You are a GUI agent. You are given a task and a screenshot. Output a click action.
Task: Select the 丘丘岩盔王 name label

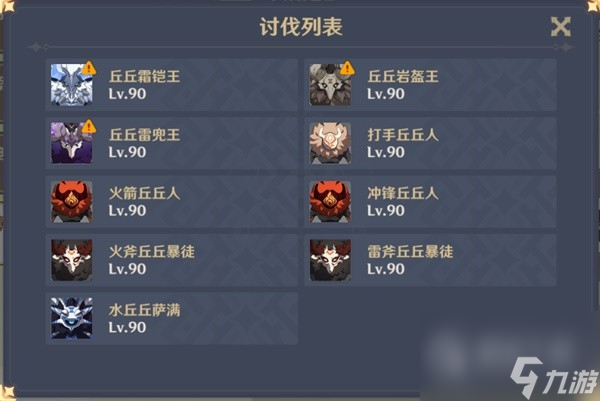[x=403, y=77]
